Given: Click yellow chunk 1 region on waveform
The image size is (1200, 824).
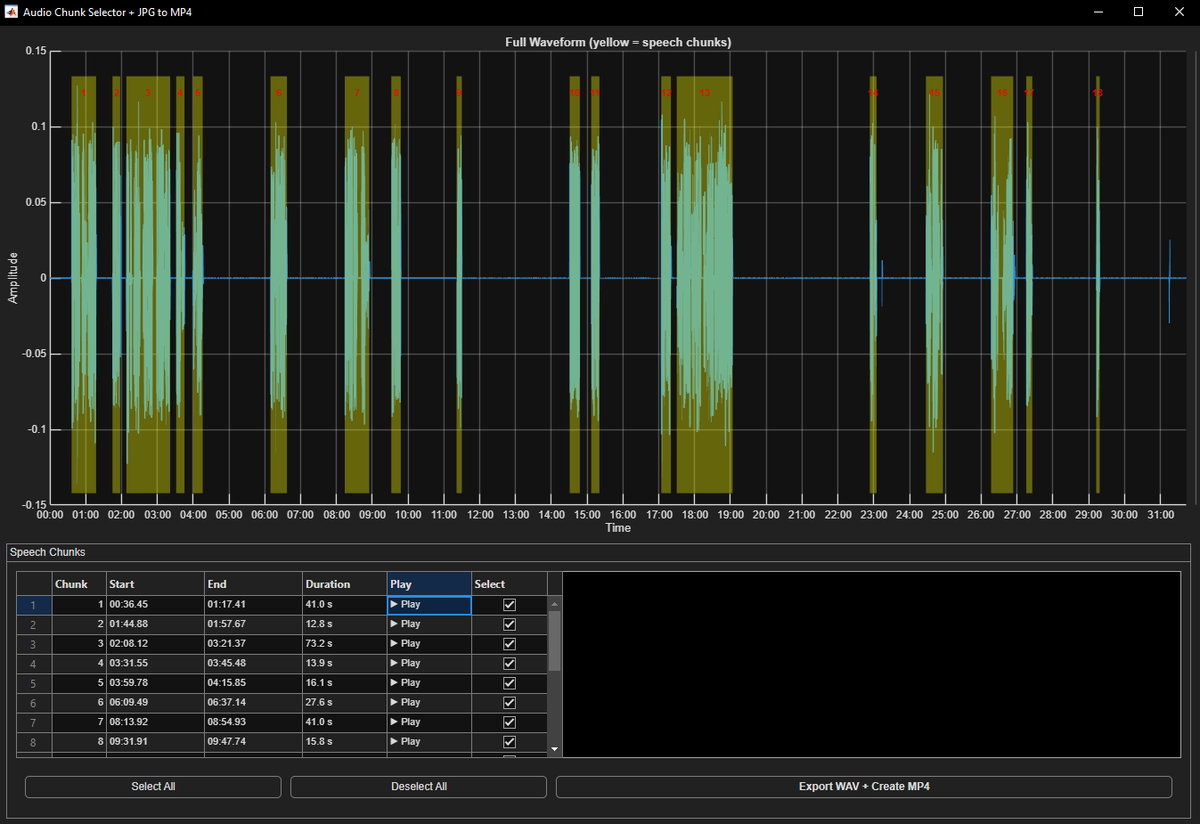Looking at the screenshot, I should 84,285.
